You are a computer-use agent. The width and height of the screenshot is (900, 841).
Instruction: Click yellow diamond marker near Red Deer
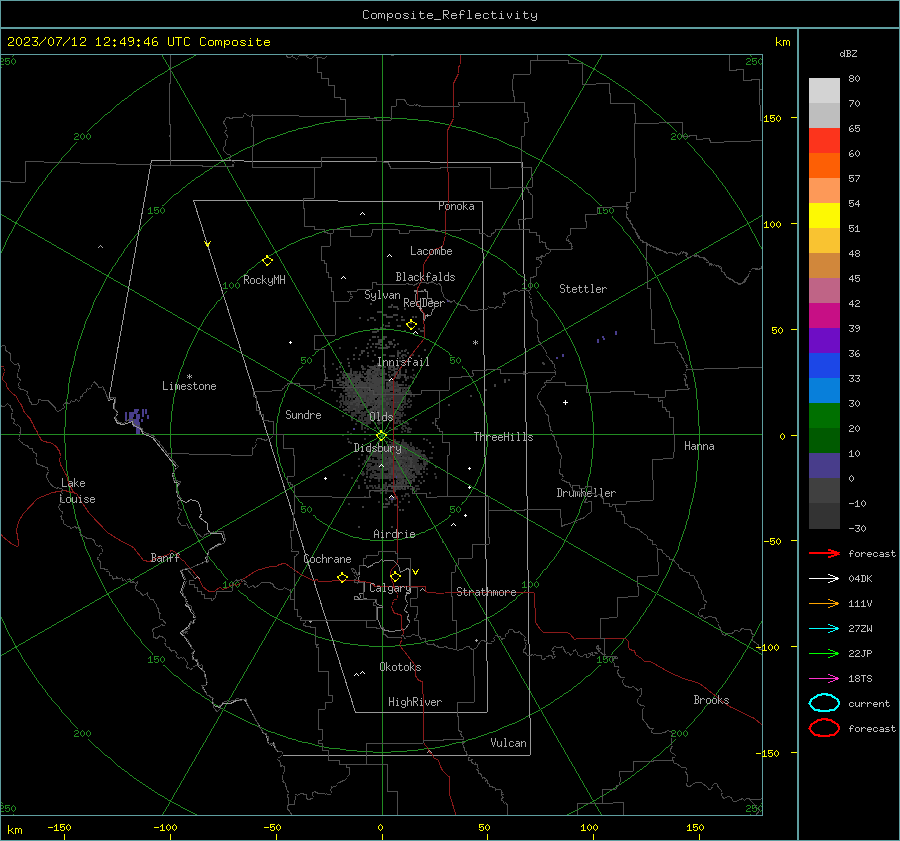412,325
